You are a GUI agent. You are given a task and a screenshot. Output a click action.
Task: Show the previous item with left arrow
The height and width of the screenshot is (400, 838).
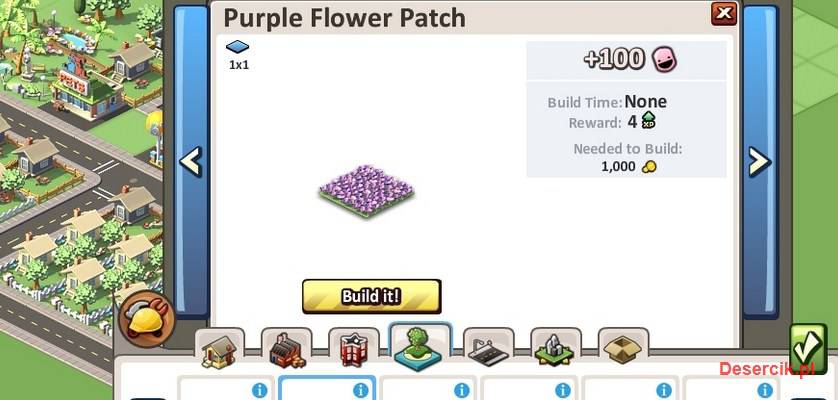pos(191,161)
